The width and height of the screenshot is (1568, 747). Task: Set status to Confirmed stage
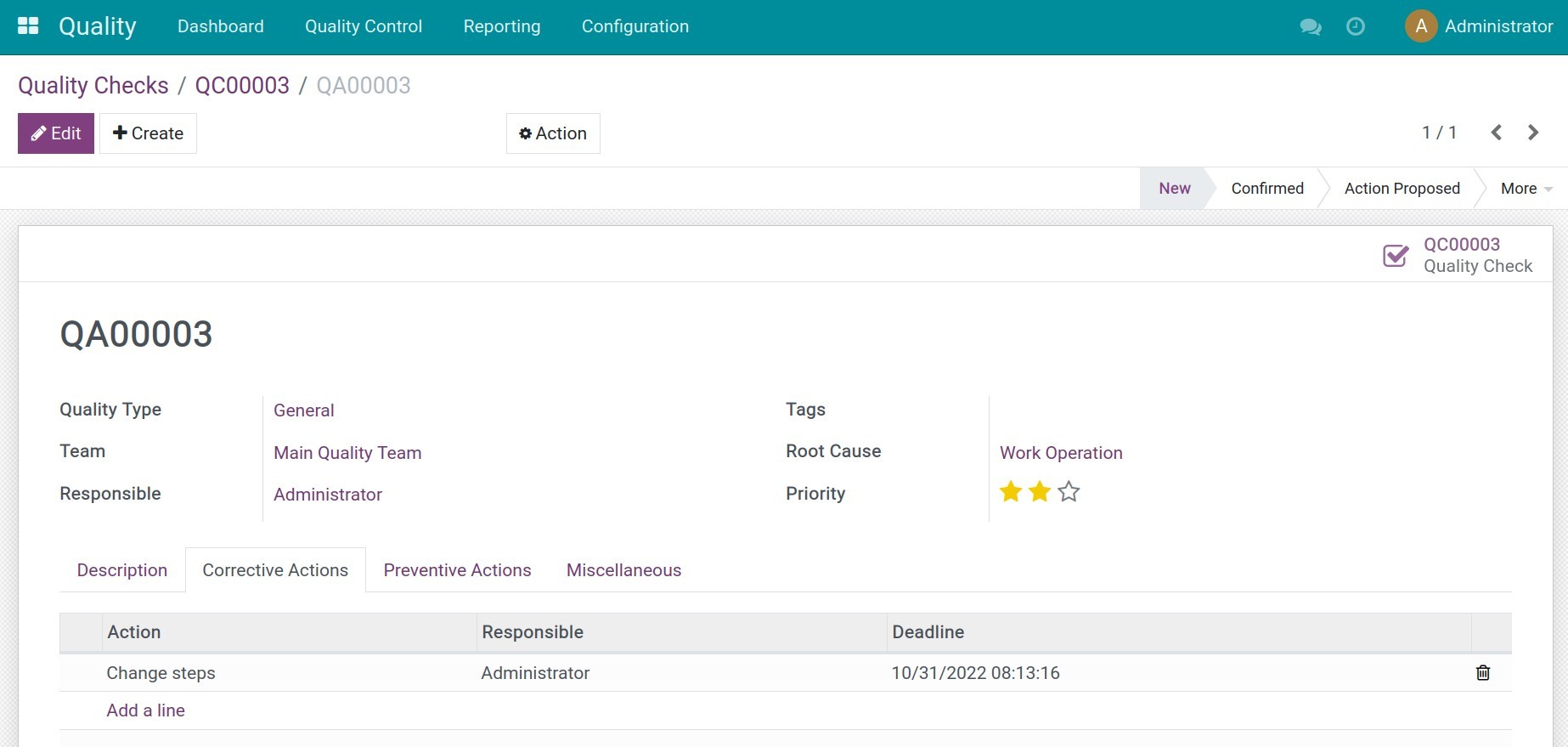tap(1266, 189)
